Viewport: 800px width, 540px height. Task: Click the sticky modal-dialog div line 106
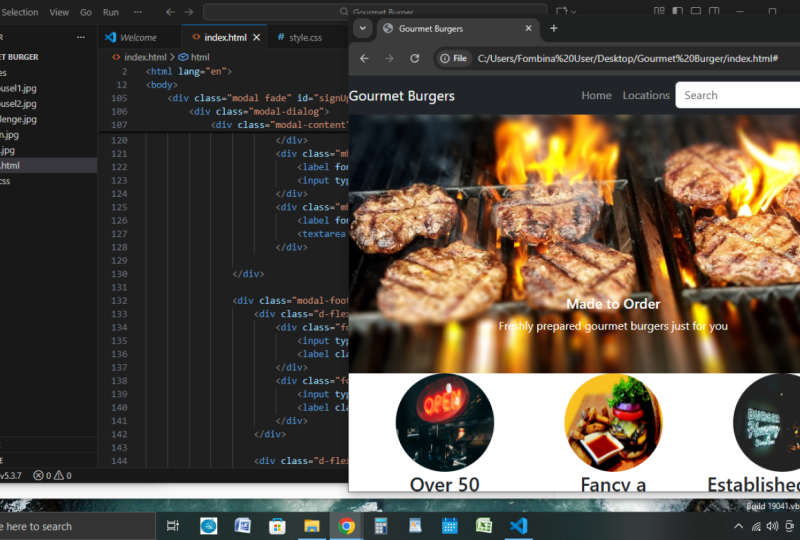pyautogui.click(x=259, y=111)
